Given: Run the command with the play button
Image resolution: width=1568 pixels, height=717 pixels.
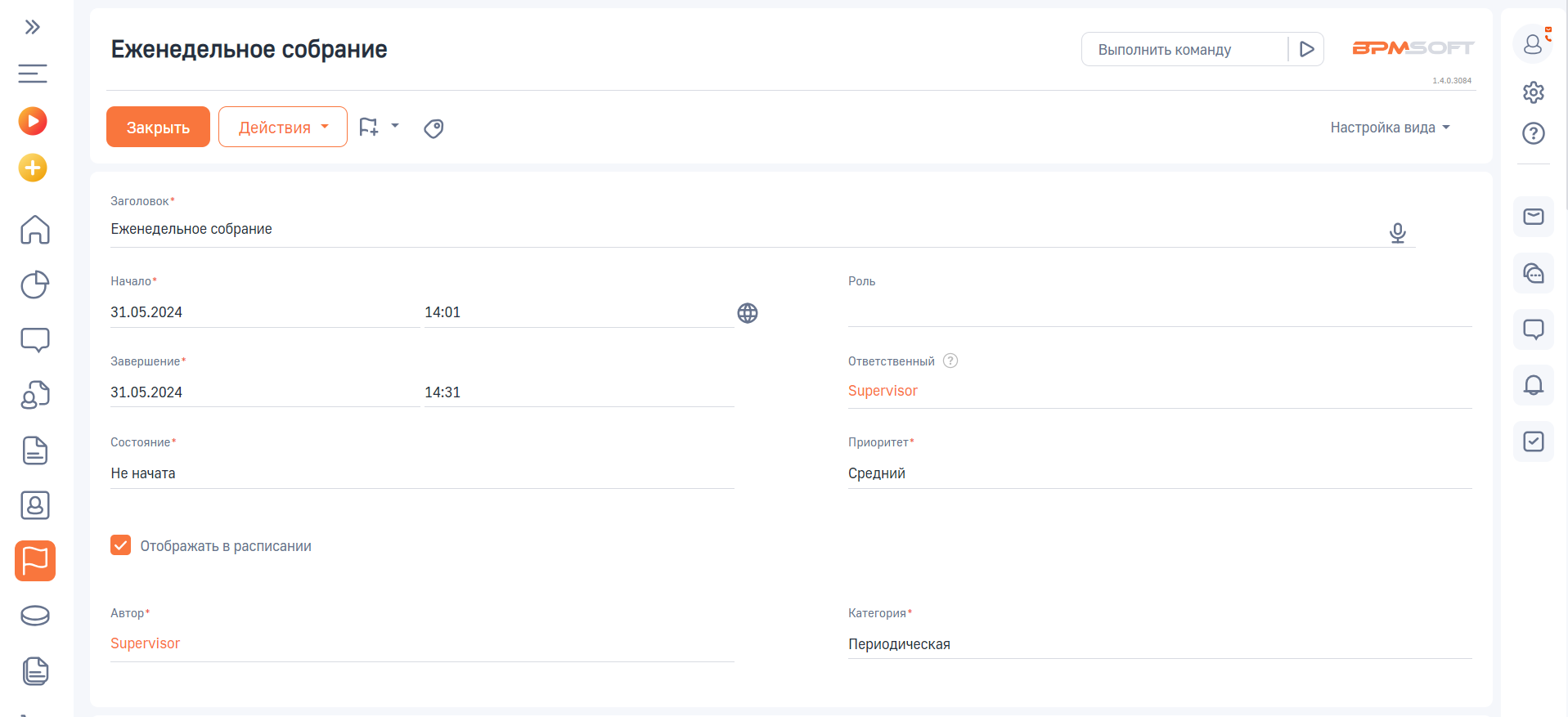Looking at the screenshot, I should coord(1306,50).
